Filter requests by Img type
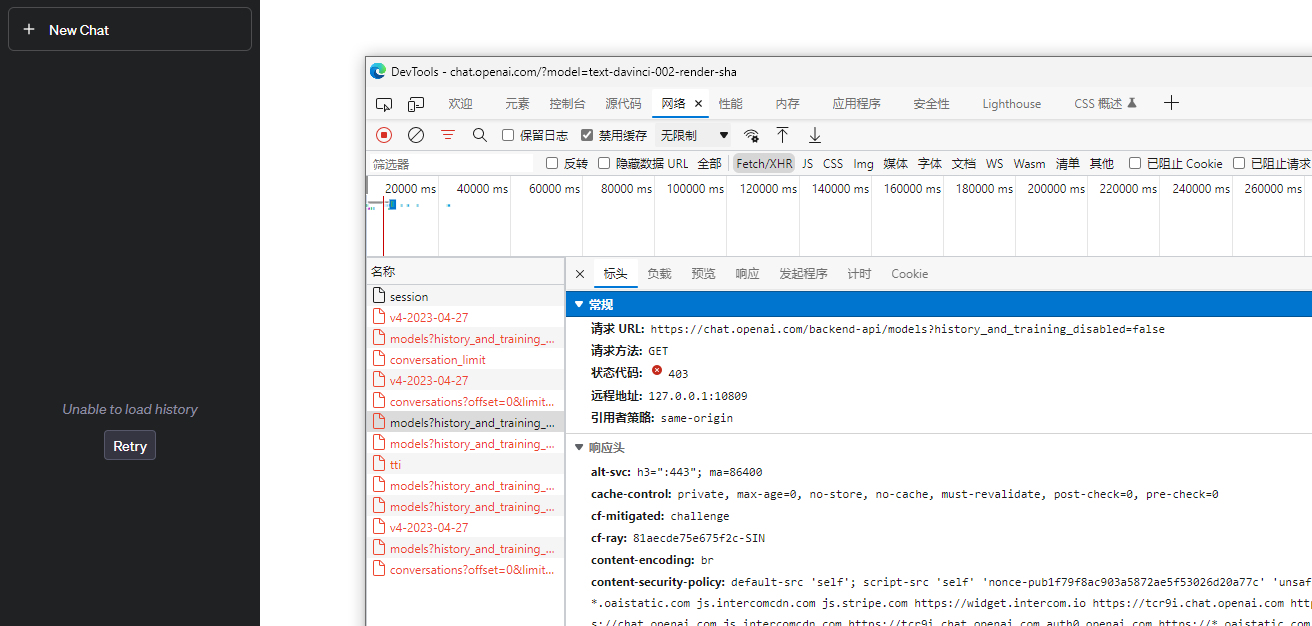The width and height of the screenshot is (1312, 626). (863, 163)
